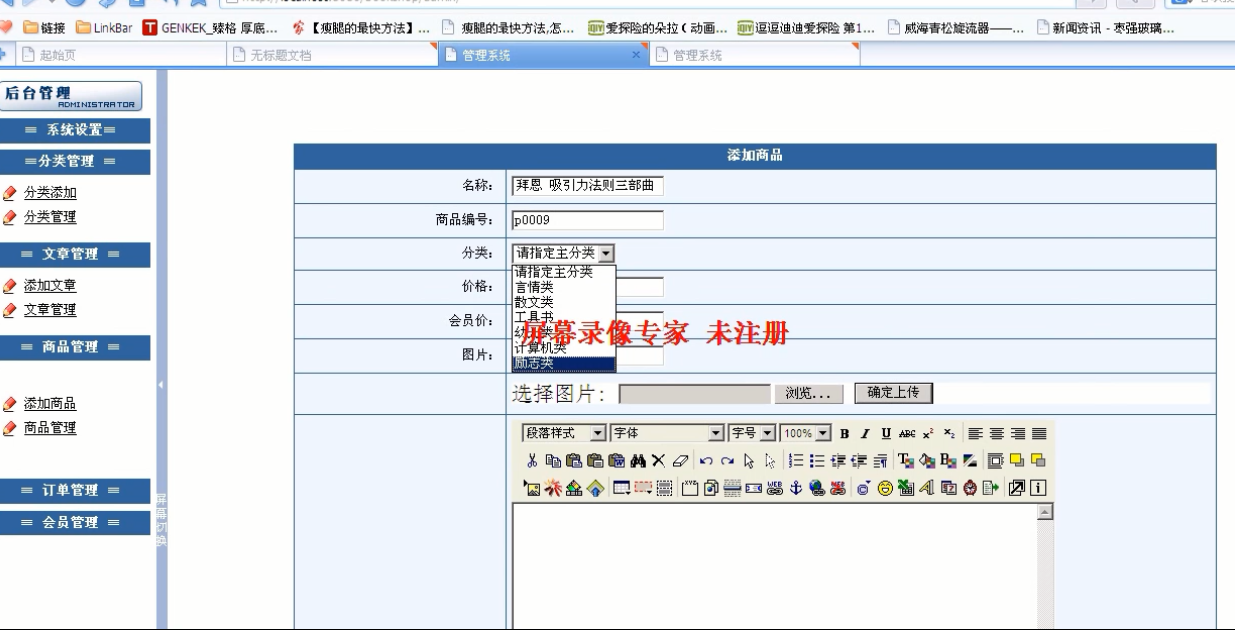Apply superscript formatting
The image size is (1235, 630).
point(928,433)
